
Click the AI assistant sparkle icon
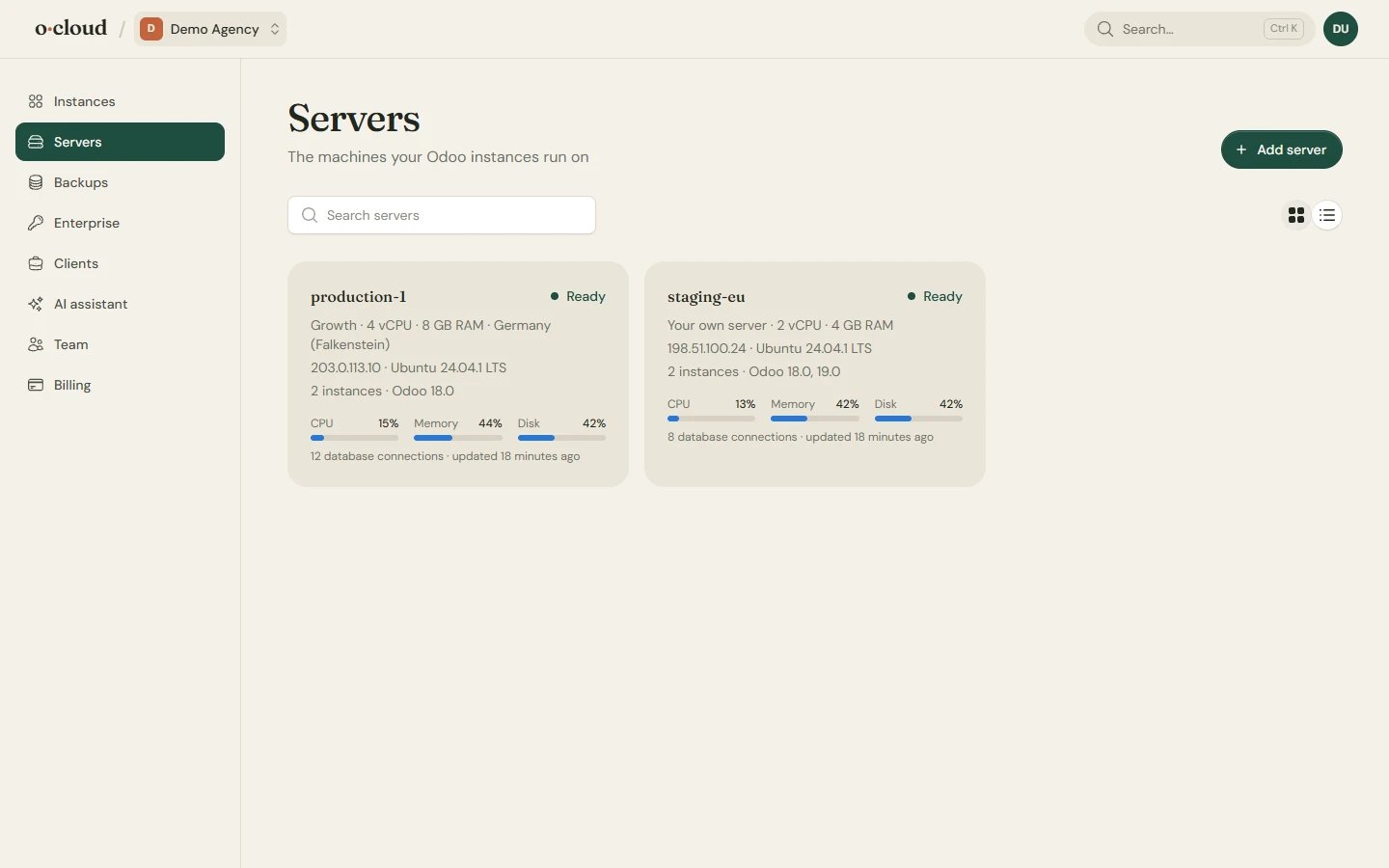click(x=36, y=304)
